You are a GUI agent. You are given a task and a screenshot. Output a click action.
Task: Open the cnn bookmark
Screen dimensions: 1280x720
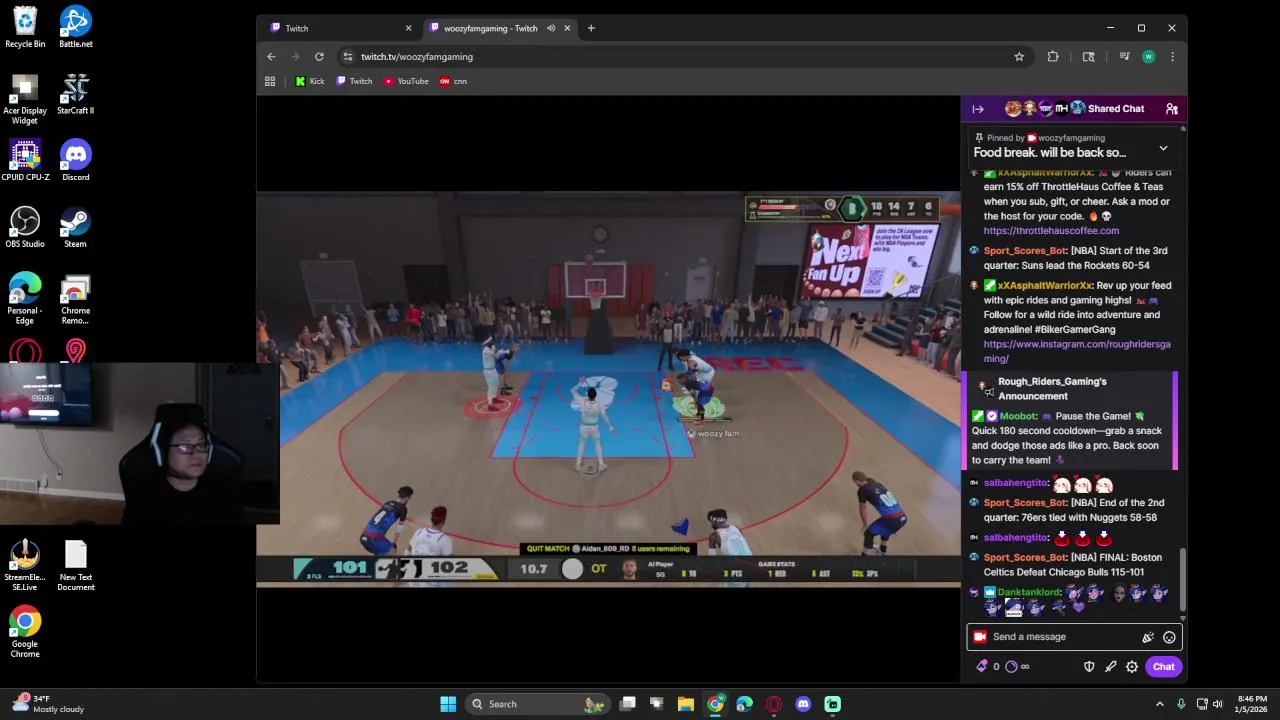pos(453,81)
